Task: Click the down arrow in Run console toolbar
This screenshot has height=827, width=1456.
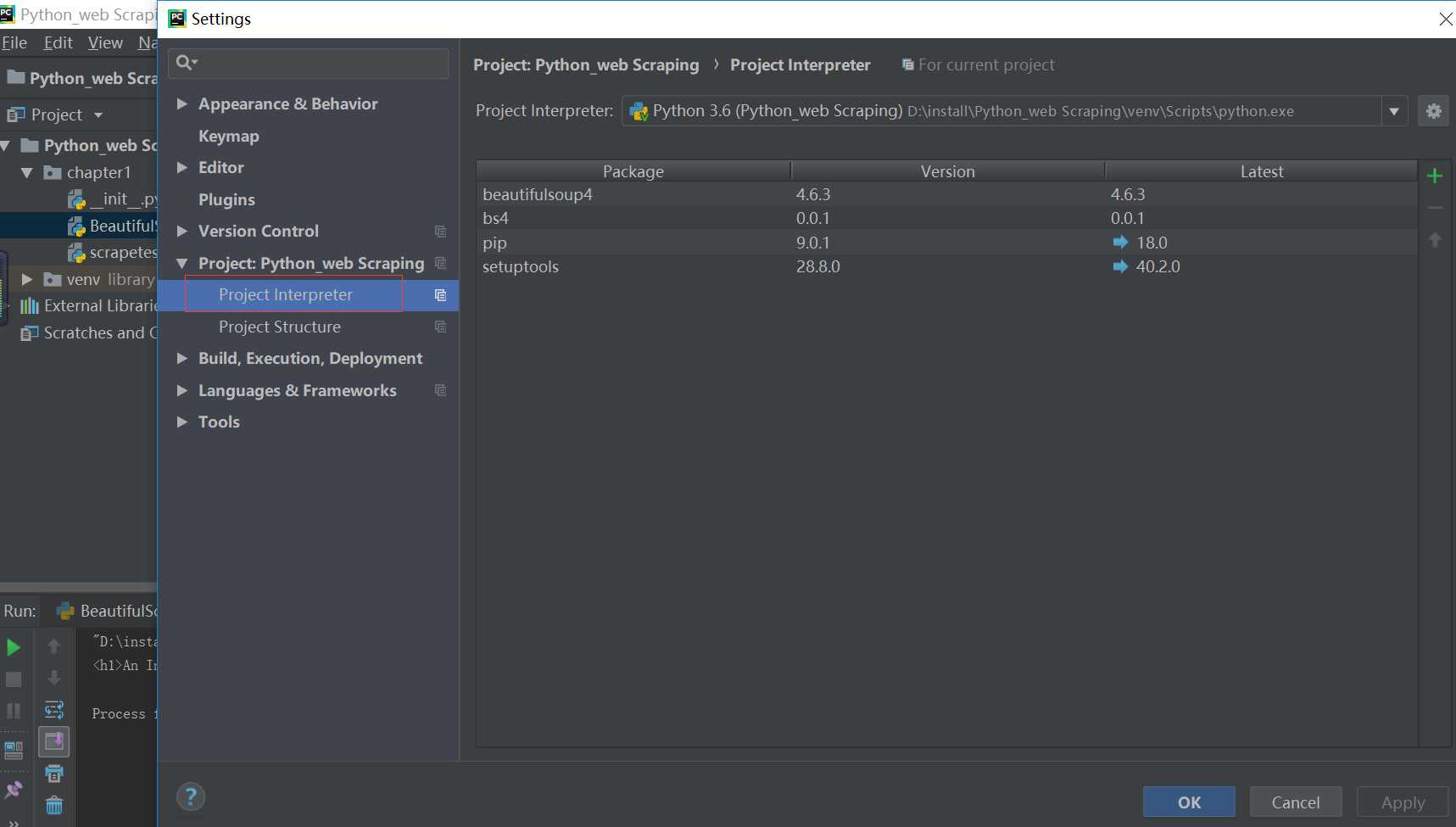Action: (53, 678)
